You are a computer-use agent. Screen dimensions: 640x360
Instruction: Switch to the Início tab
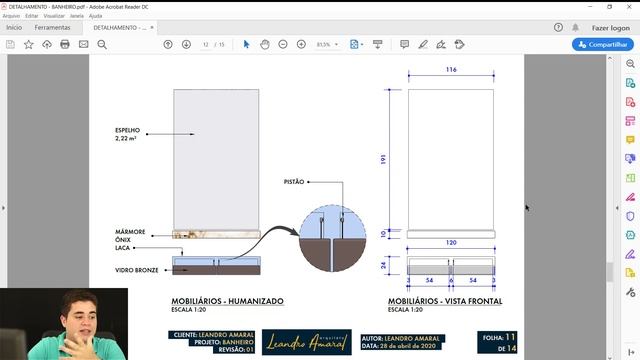(x=14, y=27)
